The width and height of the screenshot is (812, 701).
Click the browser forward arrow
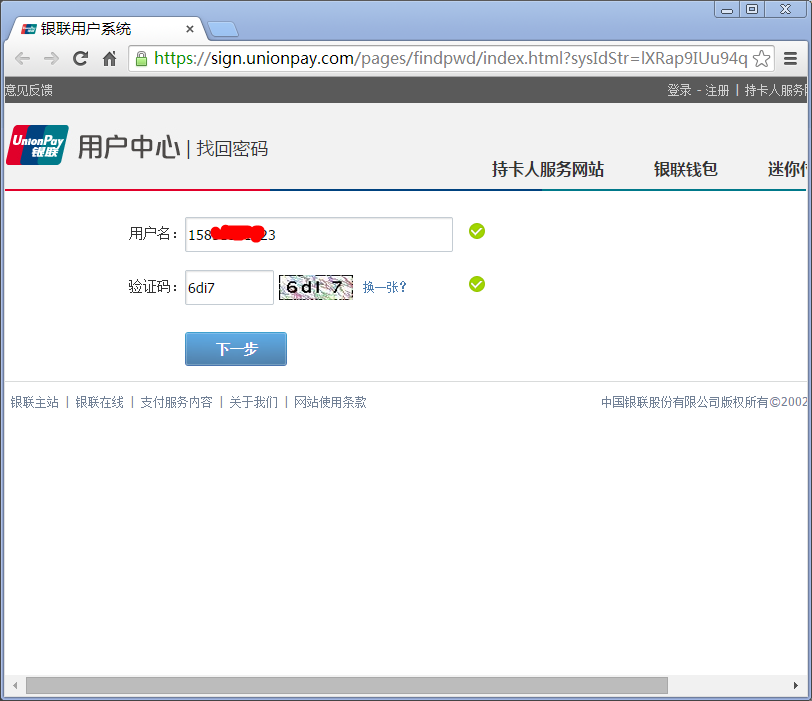click(51, 59)
